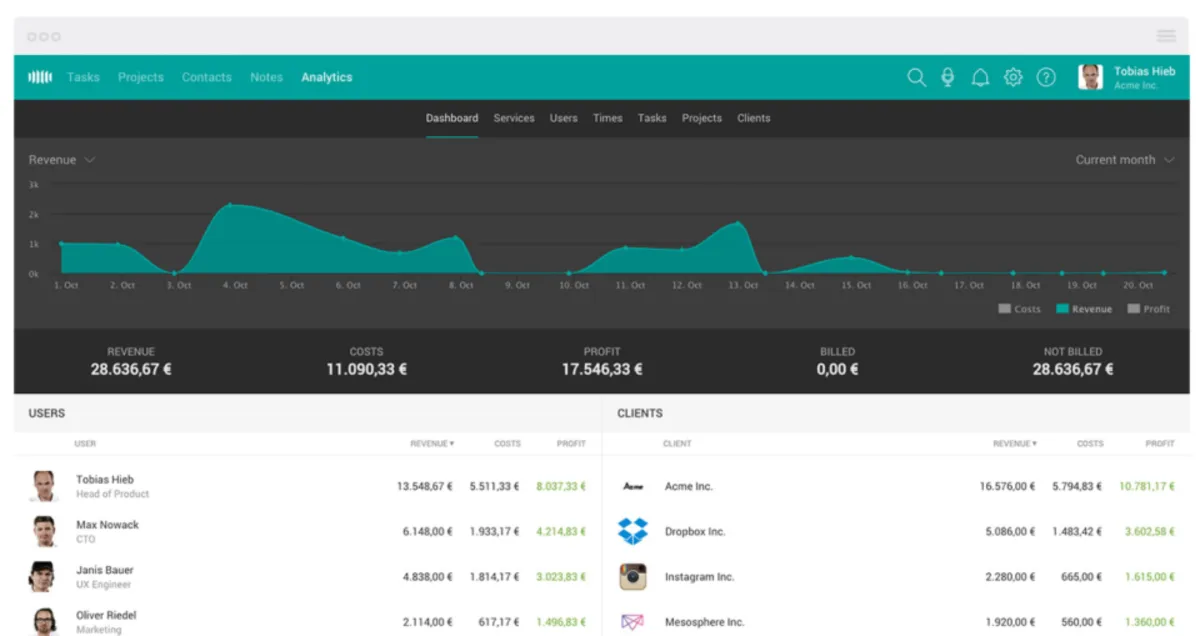Click the USER column header
Screen dimensions: 1200x636
[85, 443]
